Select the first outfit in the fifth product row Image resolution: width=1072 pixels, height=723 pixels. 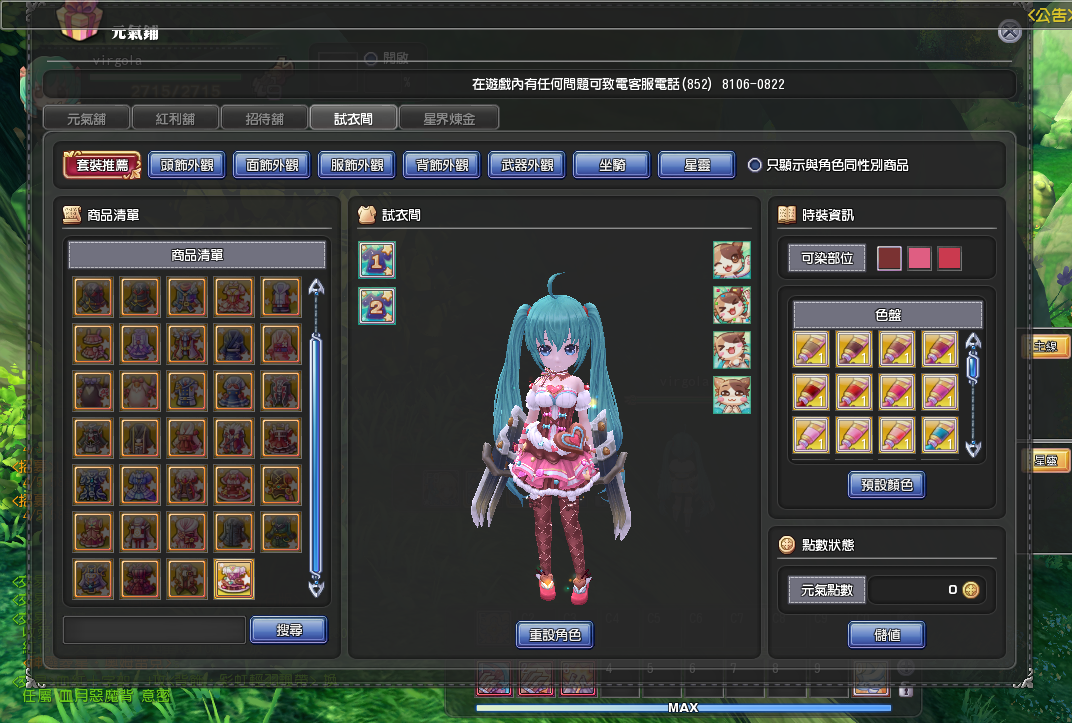pyautogui.click(x=92, y=485)
